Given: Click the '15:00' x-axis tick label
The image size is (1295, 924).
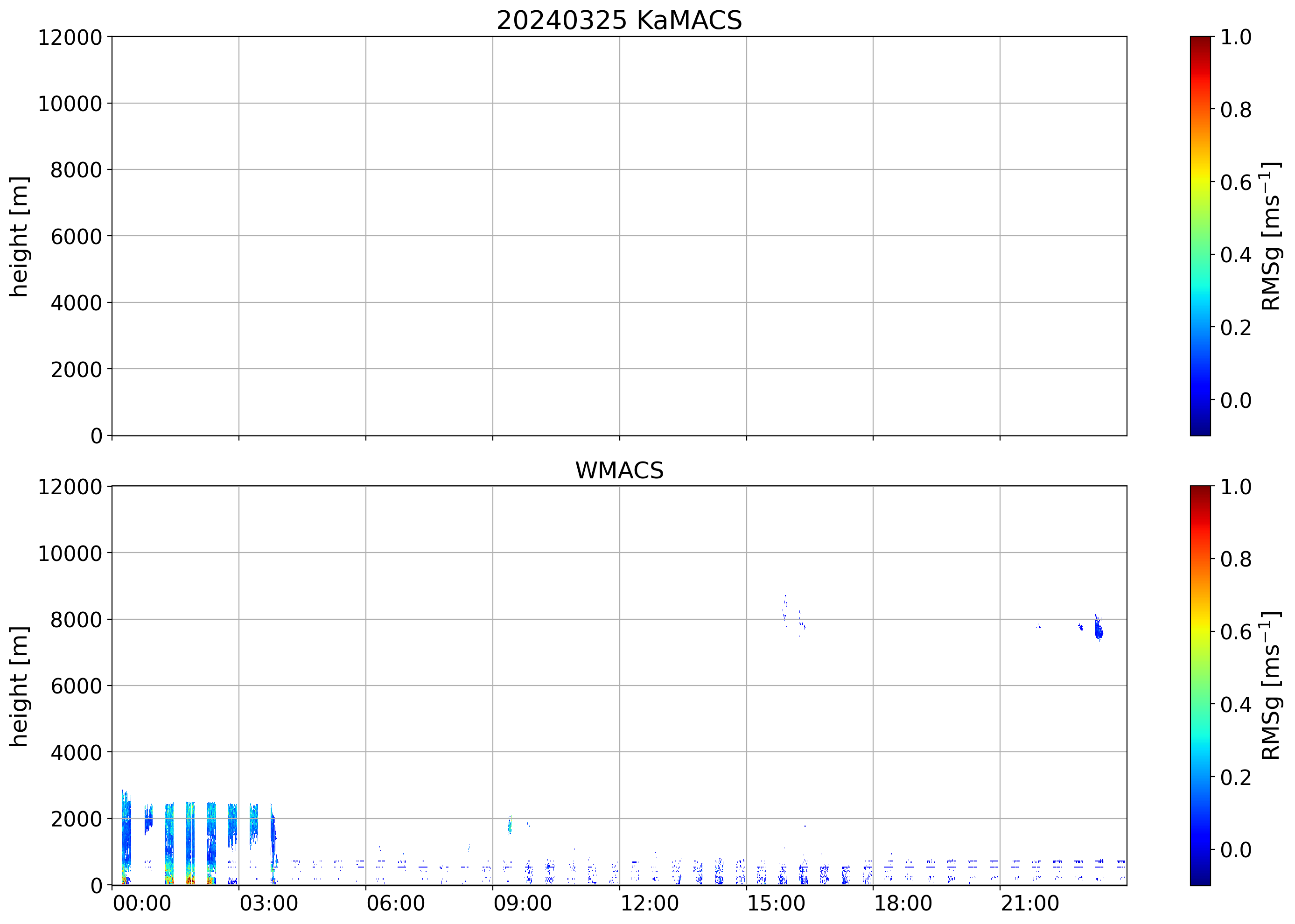Looking at the screenshot, I should [776, 903].
